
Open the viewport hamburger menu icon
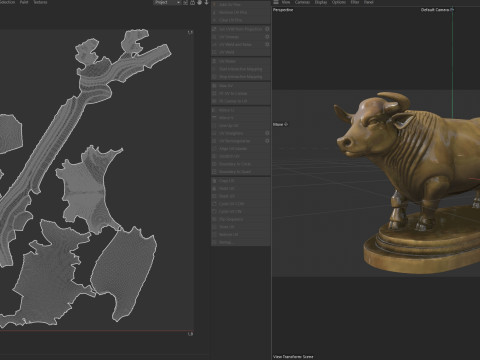[276, 2]
